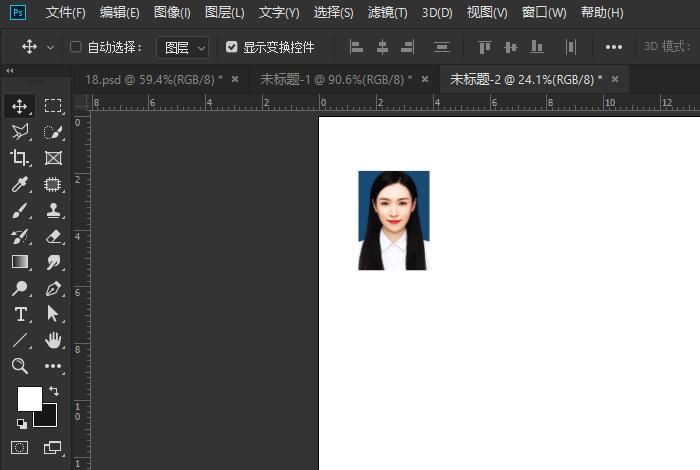
Task: Open the 图层(L) menu
Action: tap(225, 12)
